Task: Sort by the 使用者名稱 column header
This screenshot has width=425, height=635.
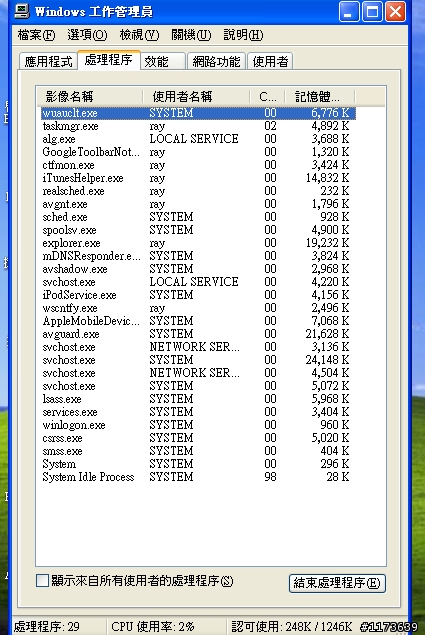Action: click(196, 96)
